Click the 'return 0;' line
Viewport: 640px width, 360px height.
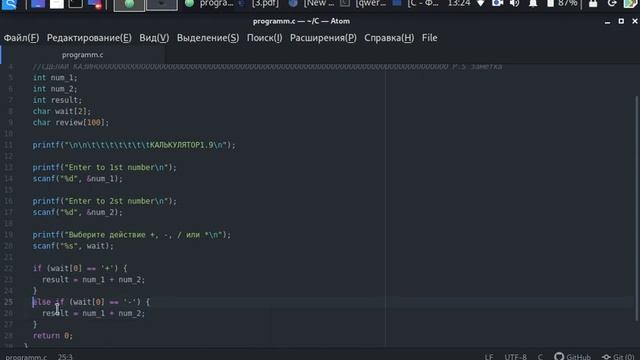53,336
